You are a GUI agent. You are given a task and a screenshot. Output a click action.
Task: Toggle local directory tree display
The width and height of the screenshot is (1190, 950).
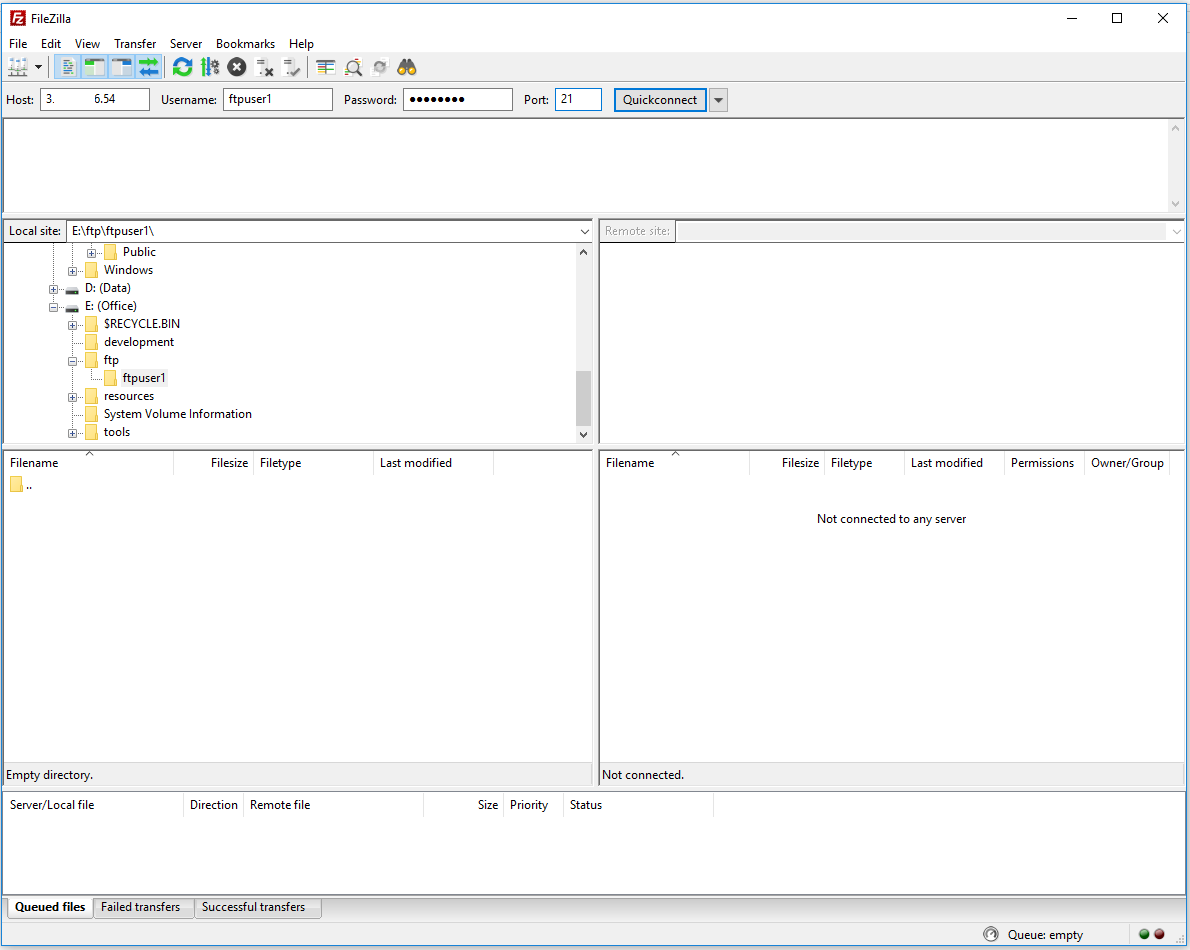(94, 68)
